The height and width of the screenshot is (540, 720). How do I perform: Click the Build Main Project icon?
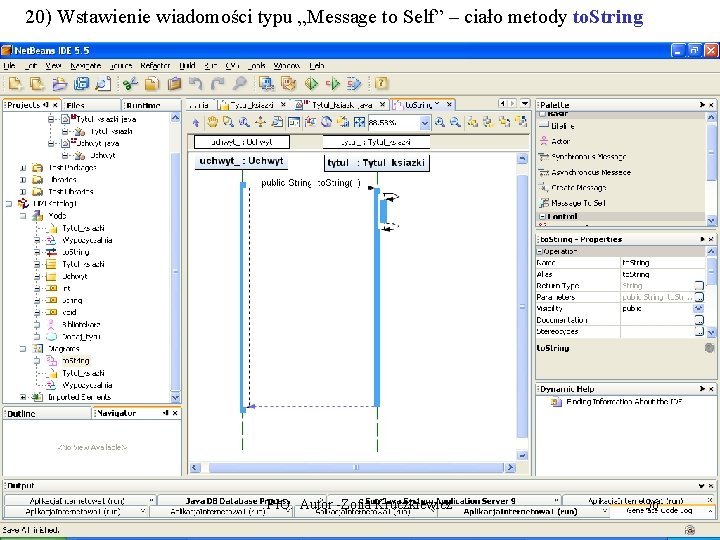[x=267, y=84]
